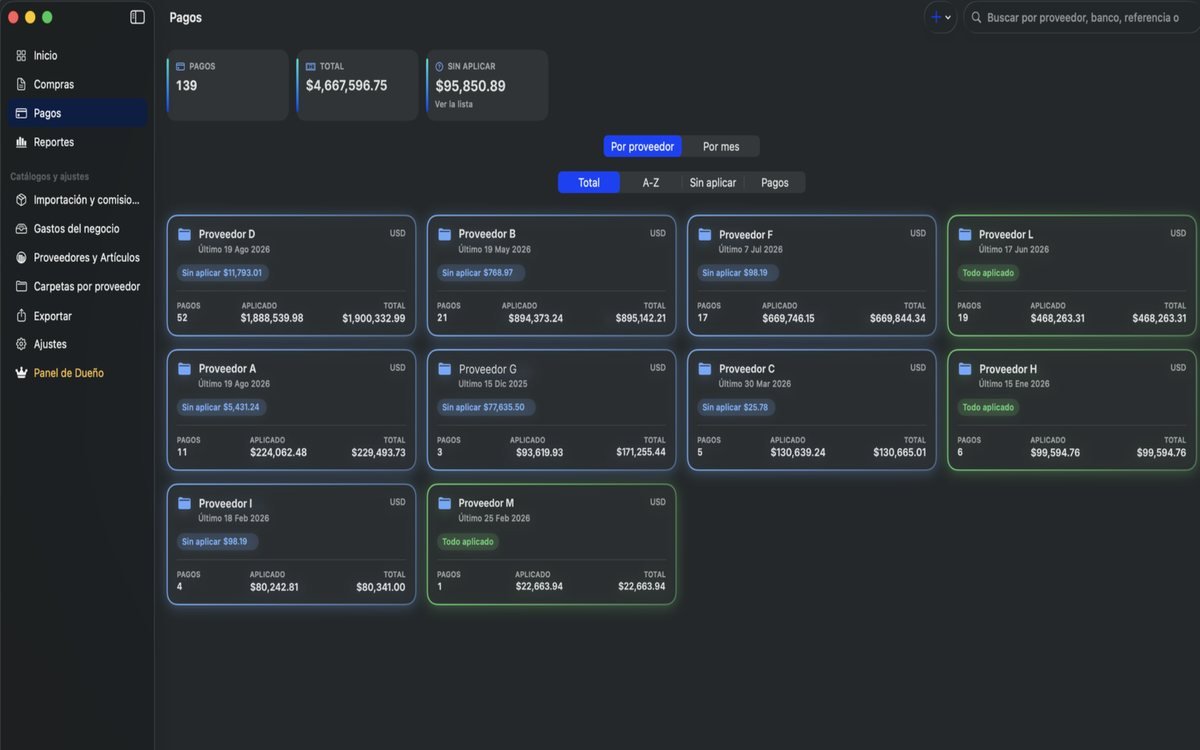Click the crown icon for Panel de Dueño
1200x750 pixels.
point(21,373)
